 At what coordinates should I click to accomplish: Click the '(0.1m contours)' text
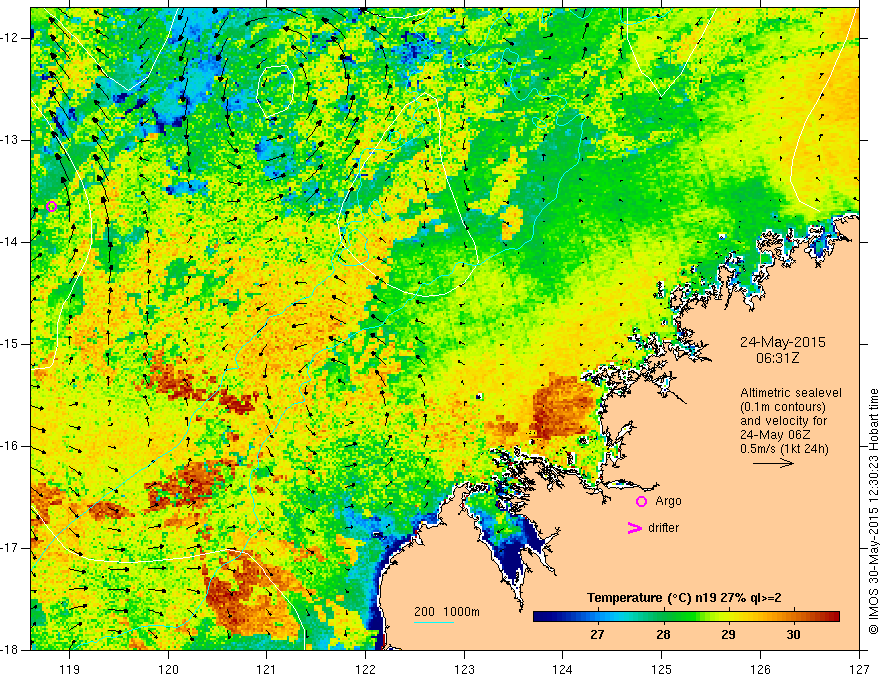pos(782,407)
